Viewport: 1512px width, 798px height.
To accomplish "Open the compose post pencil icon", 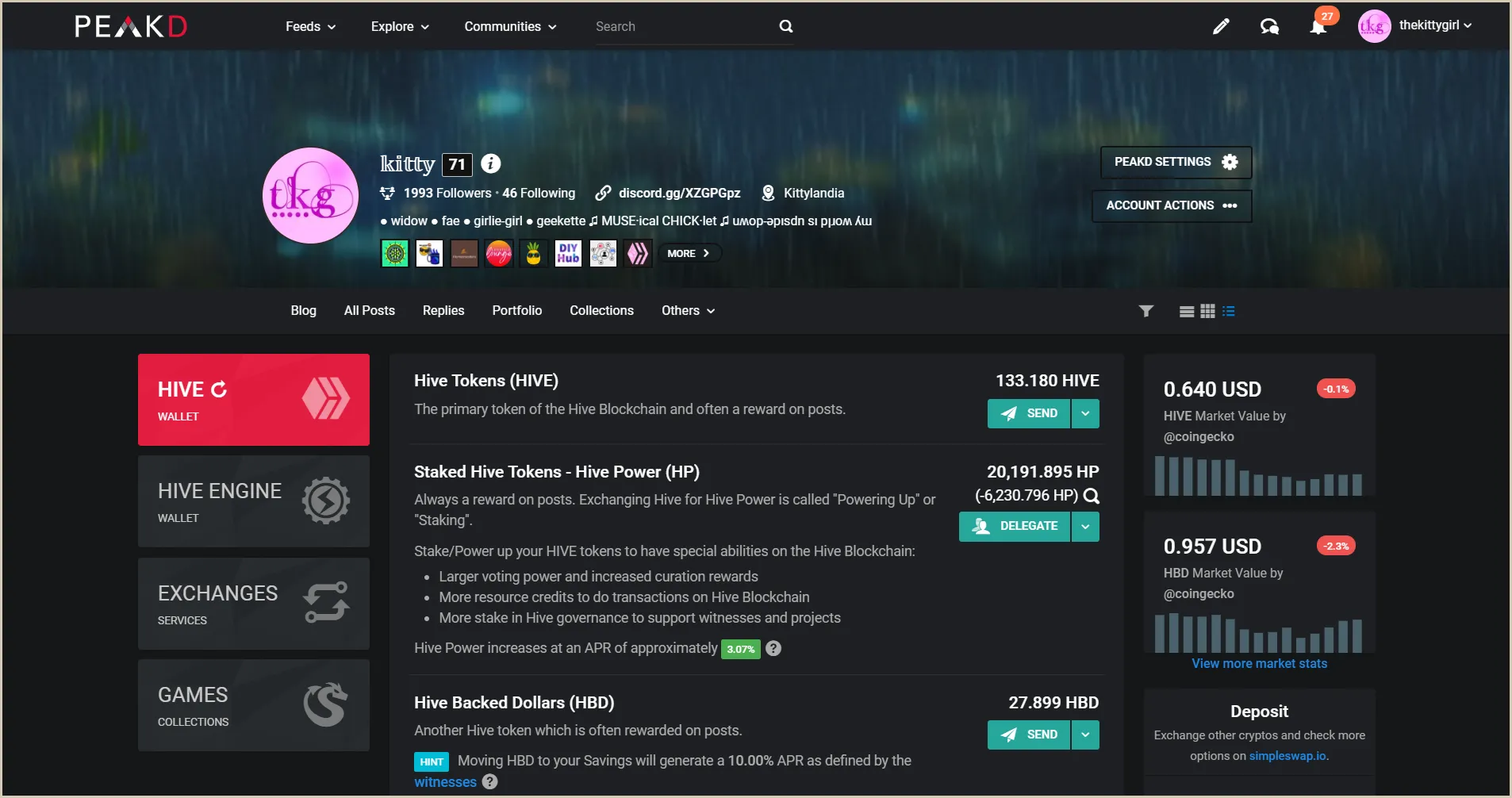I will tap(1221, 26).
